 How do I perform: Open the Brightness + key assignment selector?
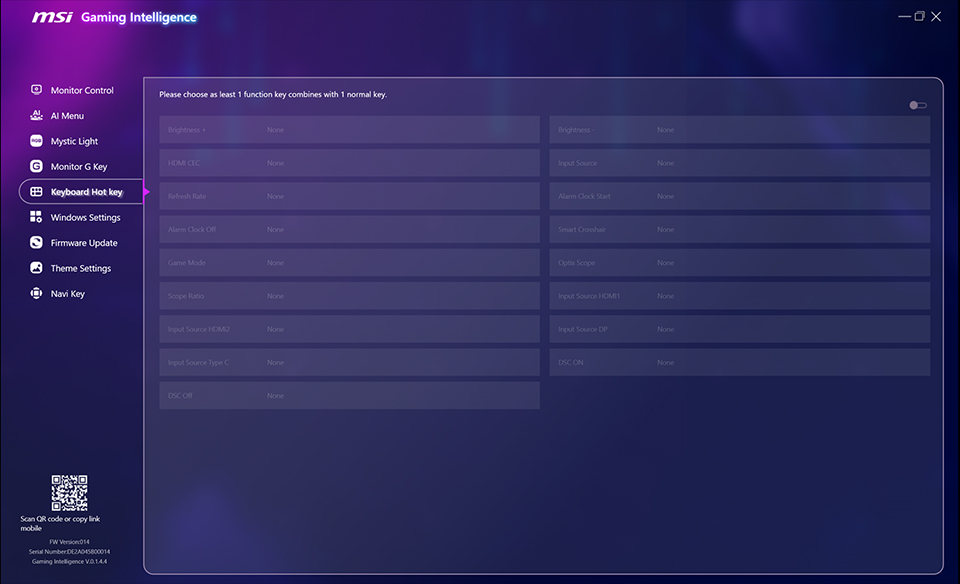[x=349, y=129]
